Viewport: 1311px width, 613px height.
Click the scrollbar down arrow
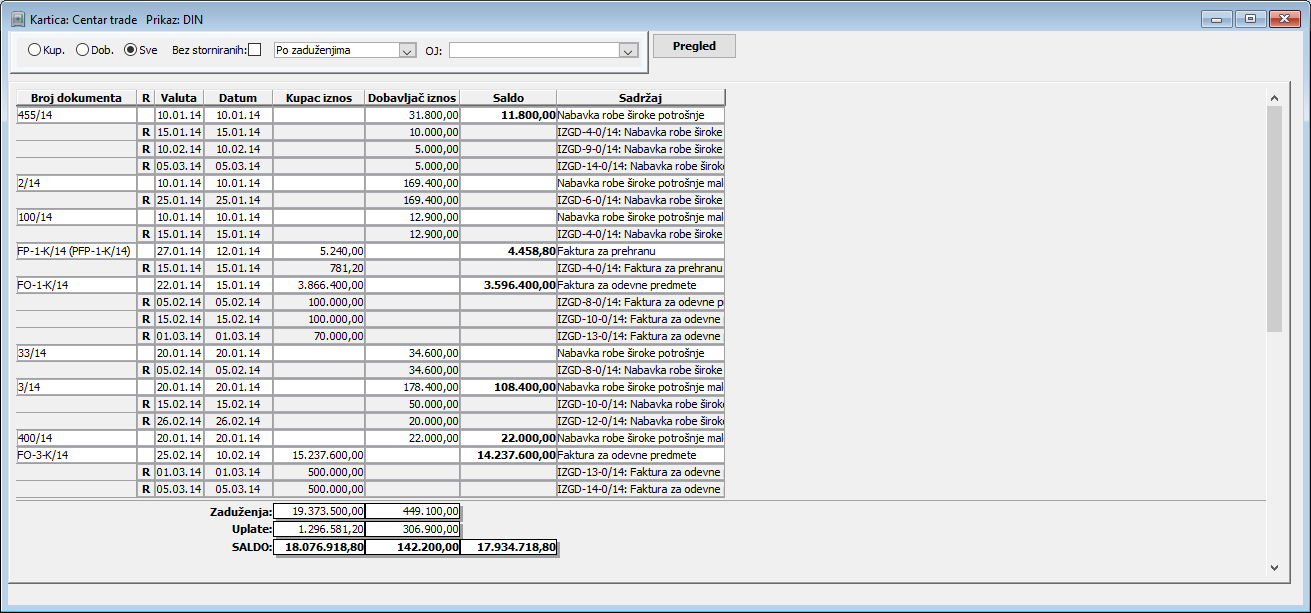(1274, 567)
